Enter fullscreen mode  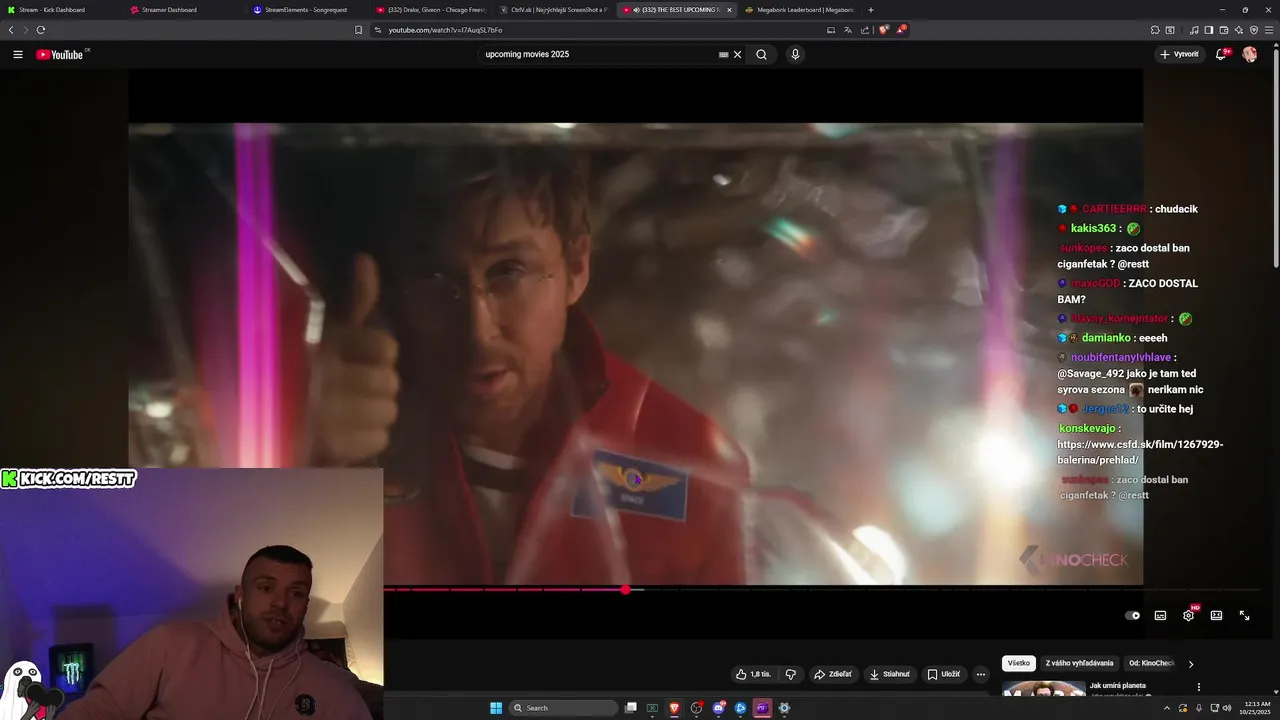tap(1244, 616)
